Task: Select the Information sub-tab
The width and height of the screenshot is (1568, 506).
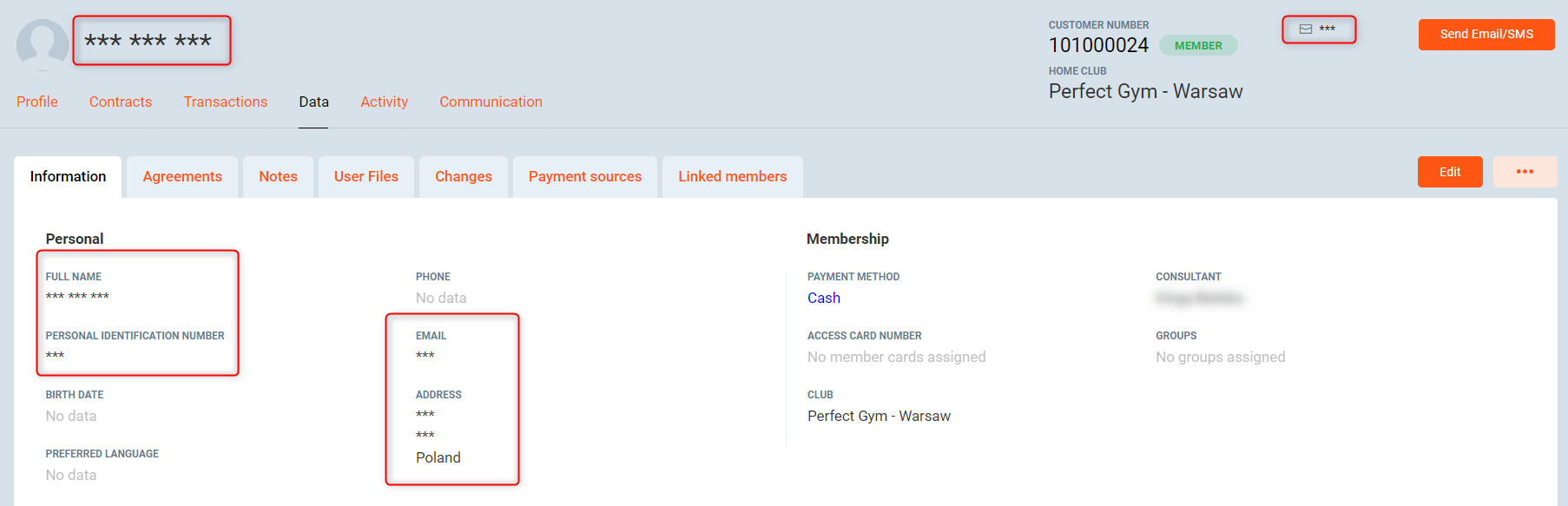Action: [68, 177]
